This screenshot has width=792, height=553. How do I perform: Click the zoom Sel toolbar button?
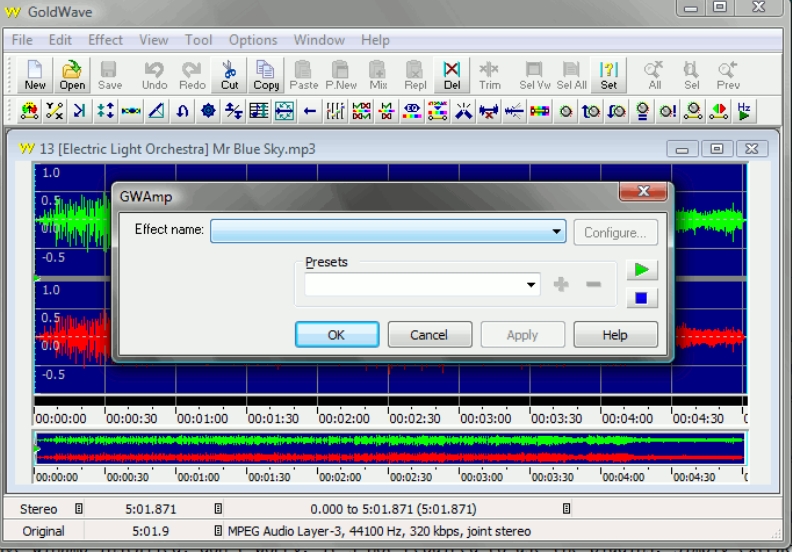(x=691, y=75)
